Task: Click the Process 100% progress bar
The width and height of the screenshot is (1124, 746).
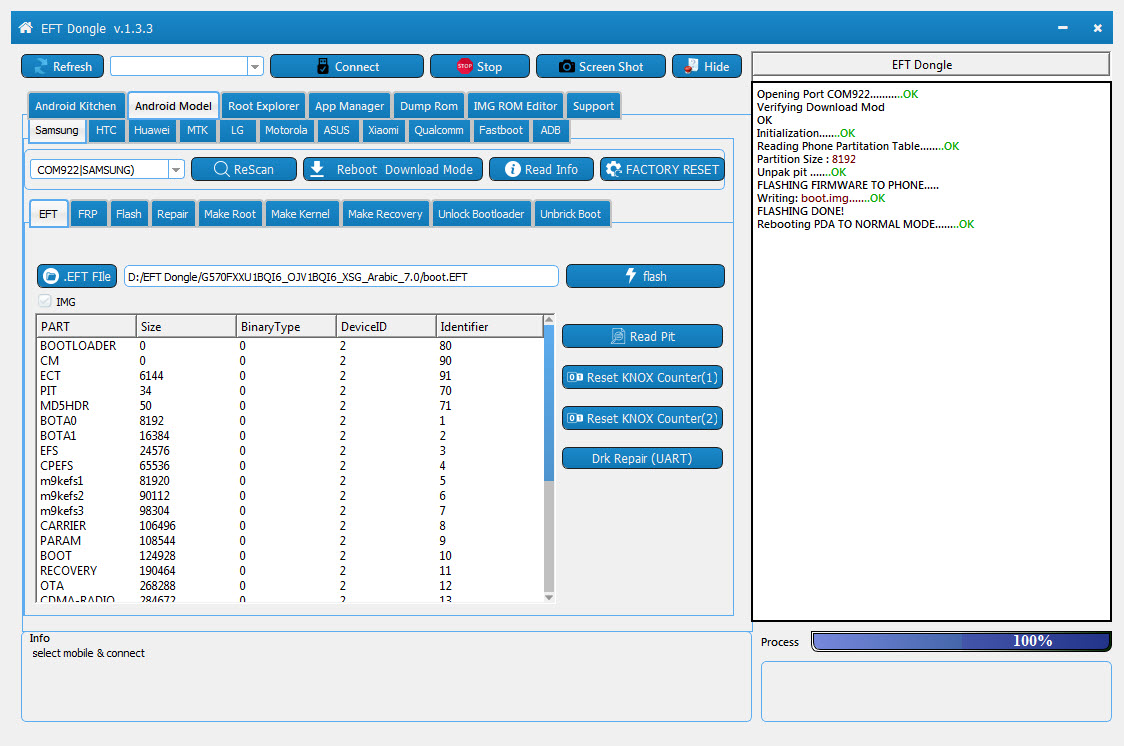Action: (961, 641)
